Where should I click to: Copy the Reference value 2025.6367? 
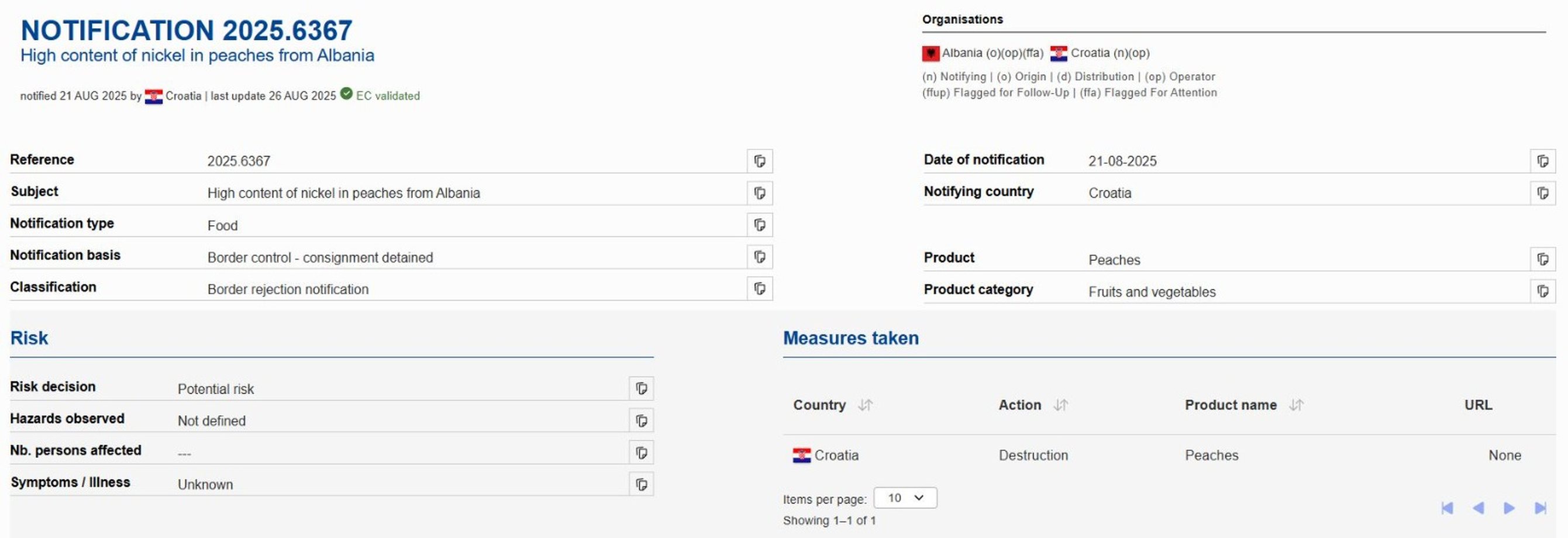coord(760,161)
